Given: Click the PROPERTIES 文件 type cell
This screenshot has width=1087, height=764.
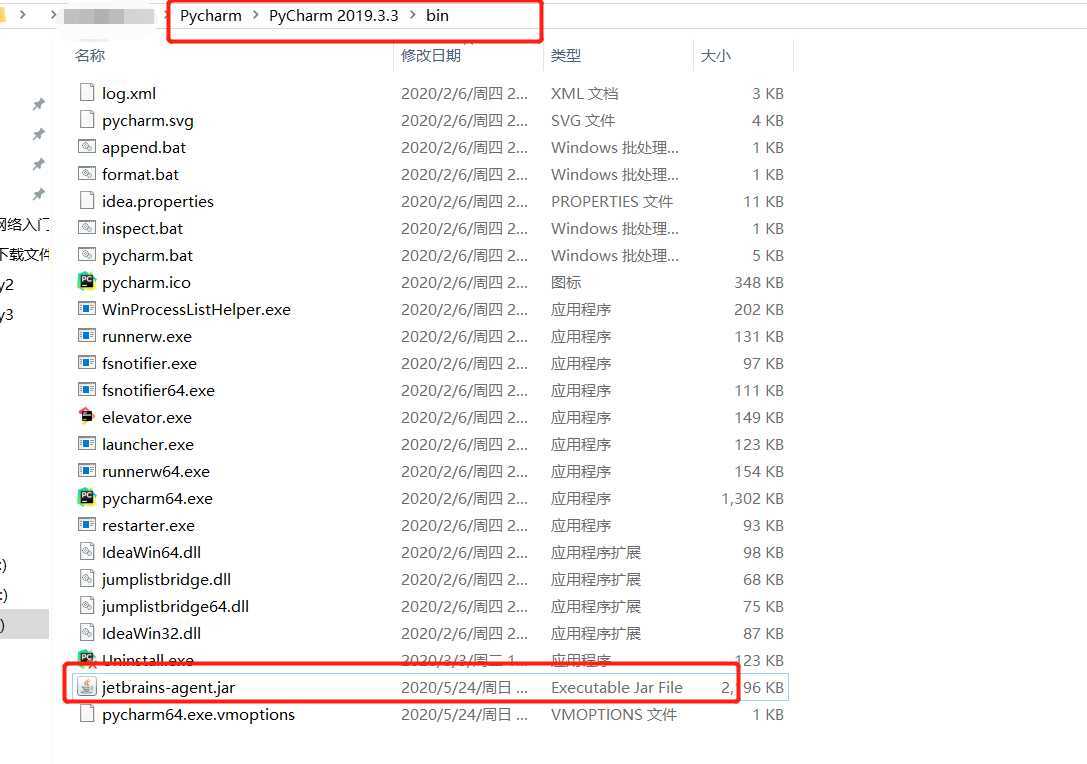Looking at the screenshot, I should (x=611, y=201).
